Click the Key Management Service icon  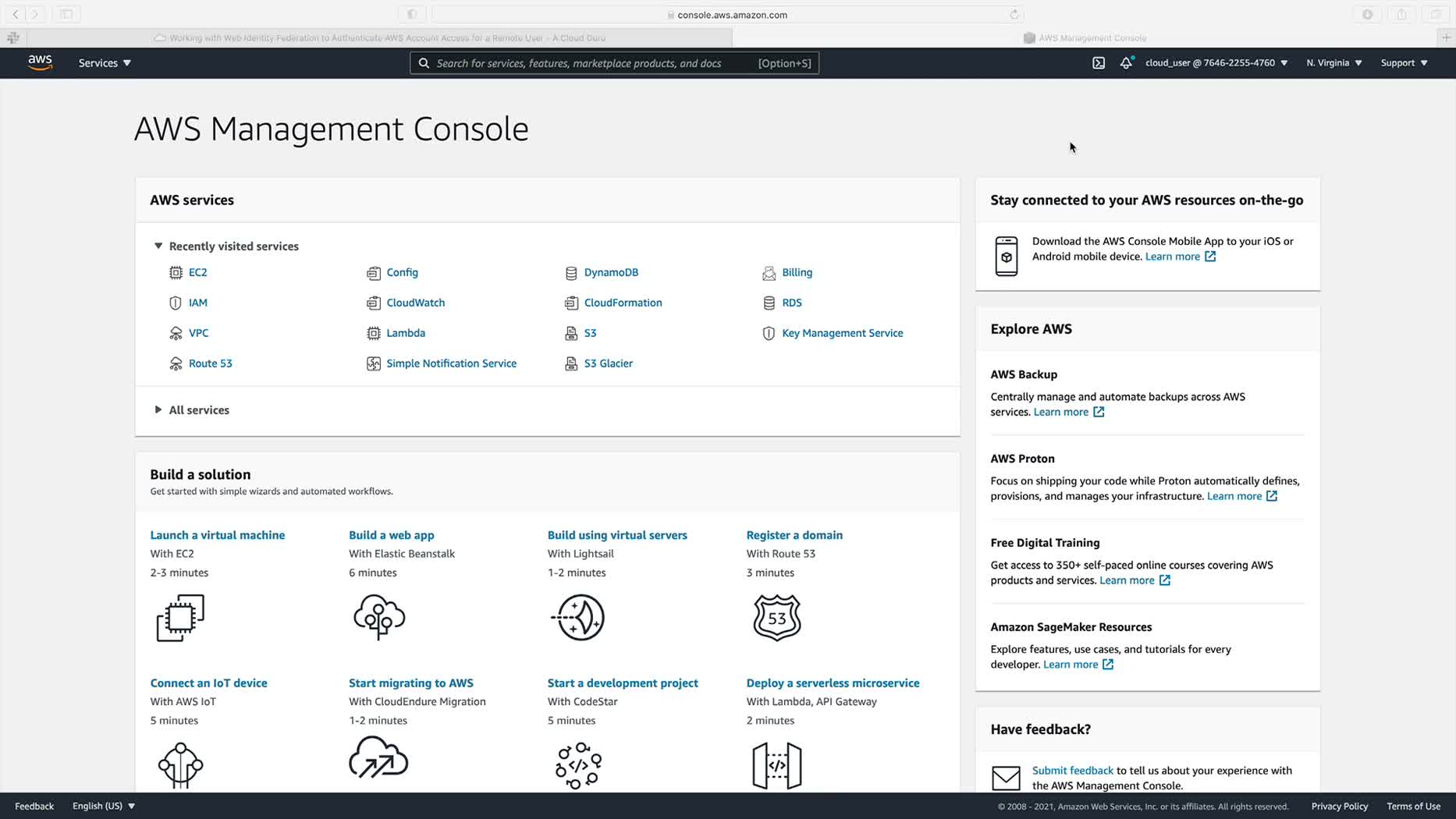[769, 333]
